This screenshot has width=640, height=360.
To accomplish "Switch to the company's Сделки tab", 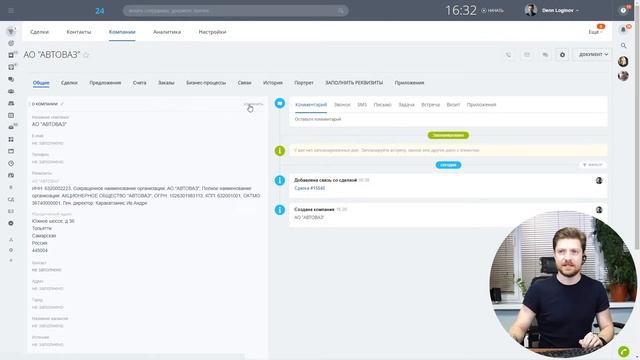I will pyautogui.click(x=69, y=83).
